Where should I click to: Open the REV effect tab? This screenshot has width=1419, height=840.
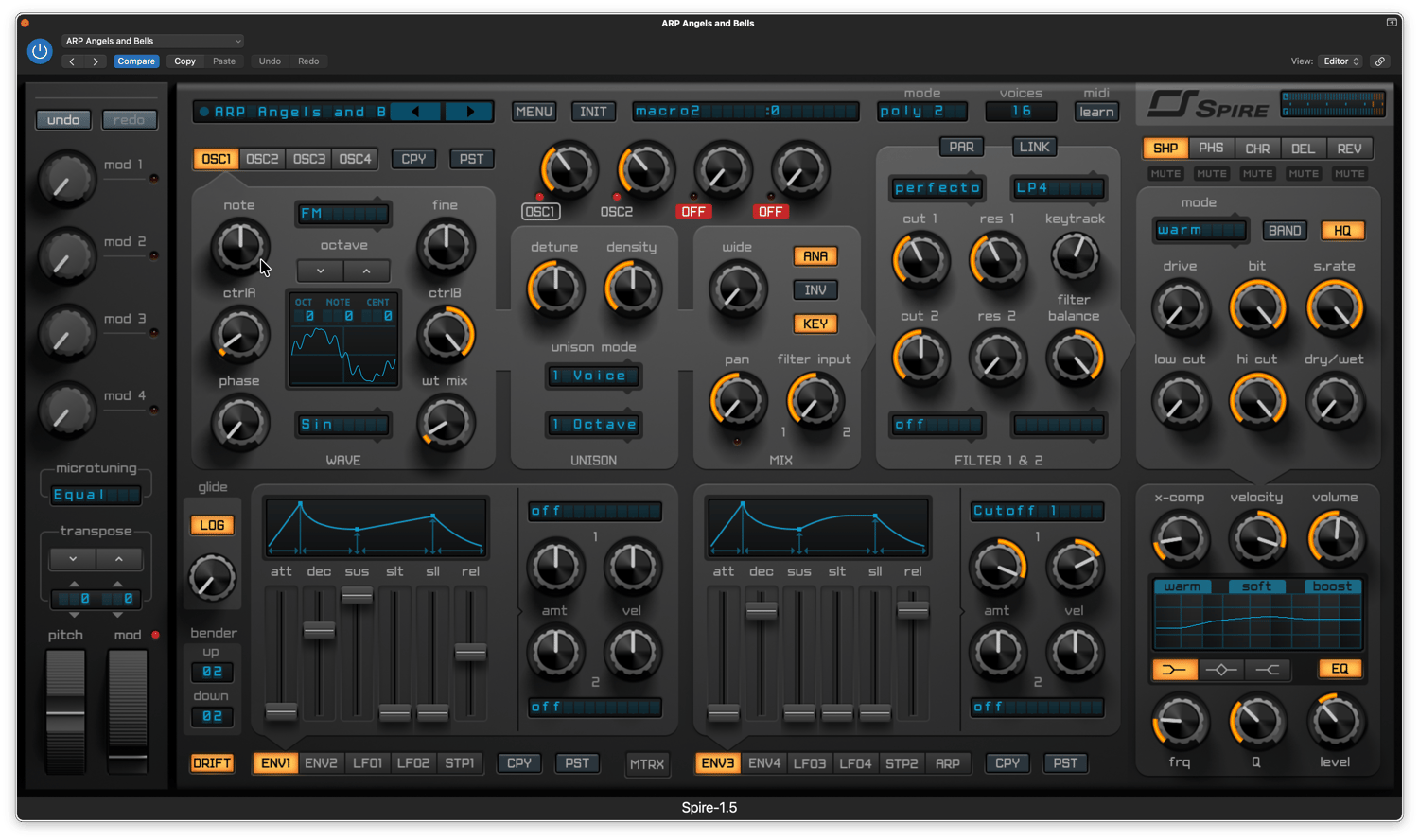pos(1349,149)
